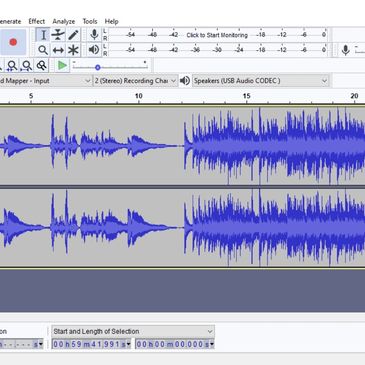Open the 2 (Stereo) Recording Channels dropdown
The height and width of the screenshot is (365, 365).
(x=135, y=81)
